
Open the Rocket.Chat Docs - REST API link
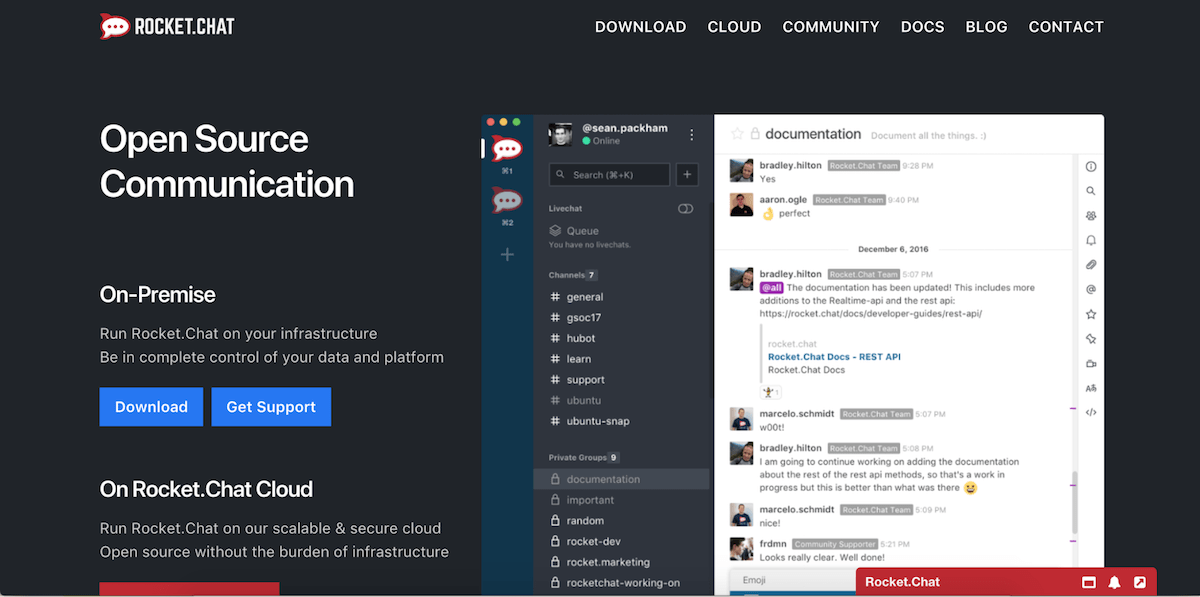pos(834,357)
